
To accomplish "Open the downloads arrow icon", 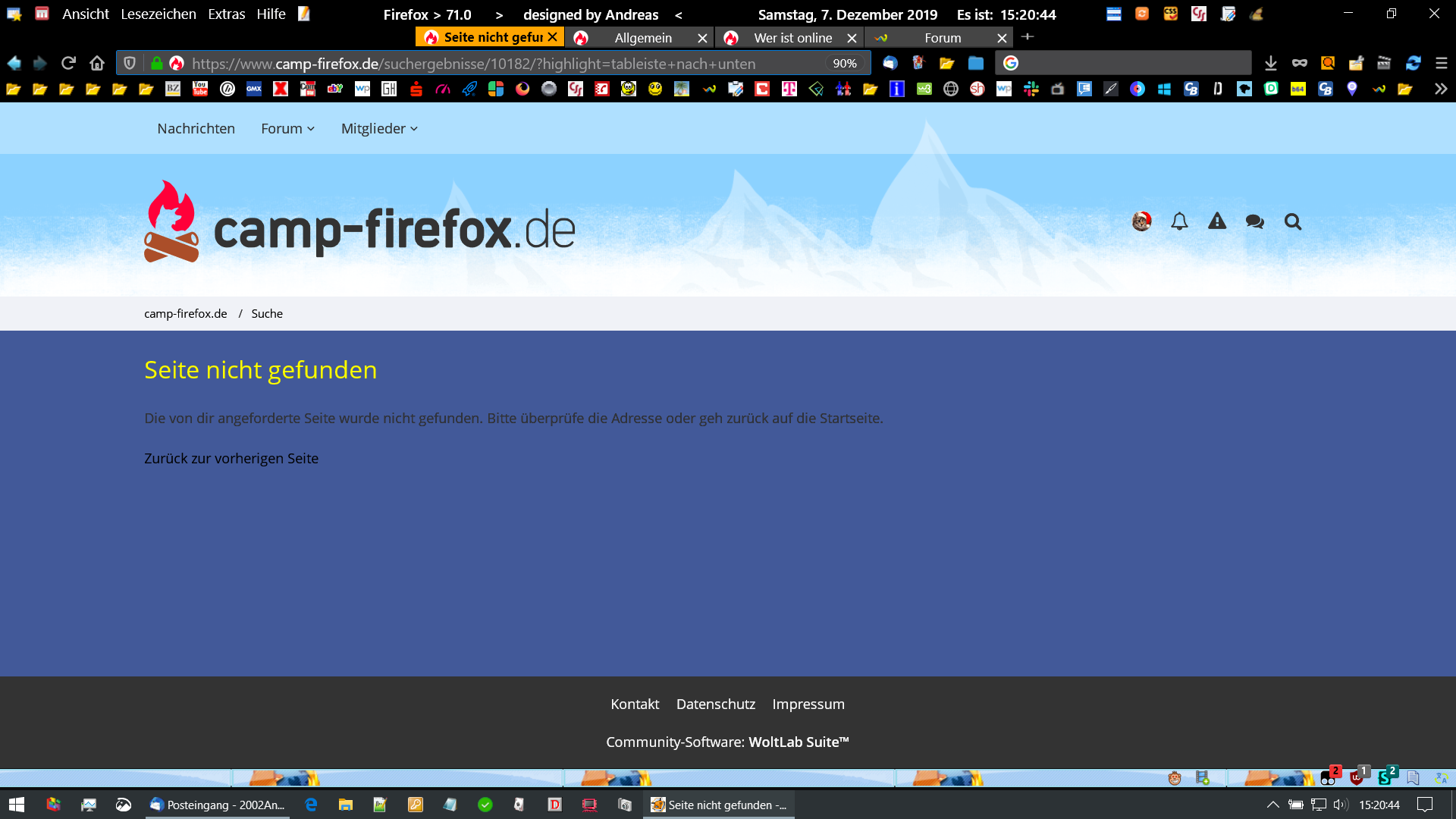I will [x=1271, y=63].
